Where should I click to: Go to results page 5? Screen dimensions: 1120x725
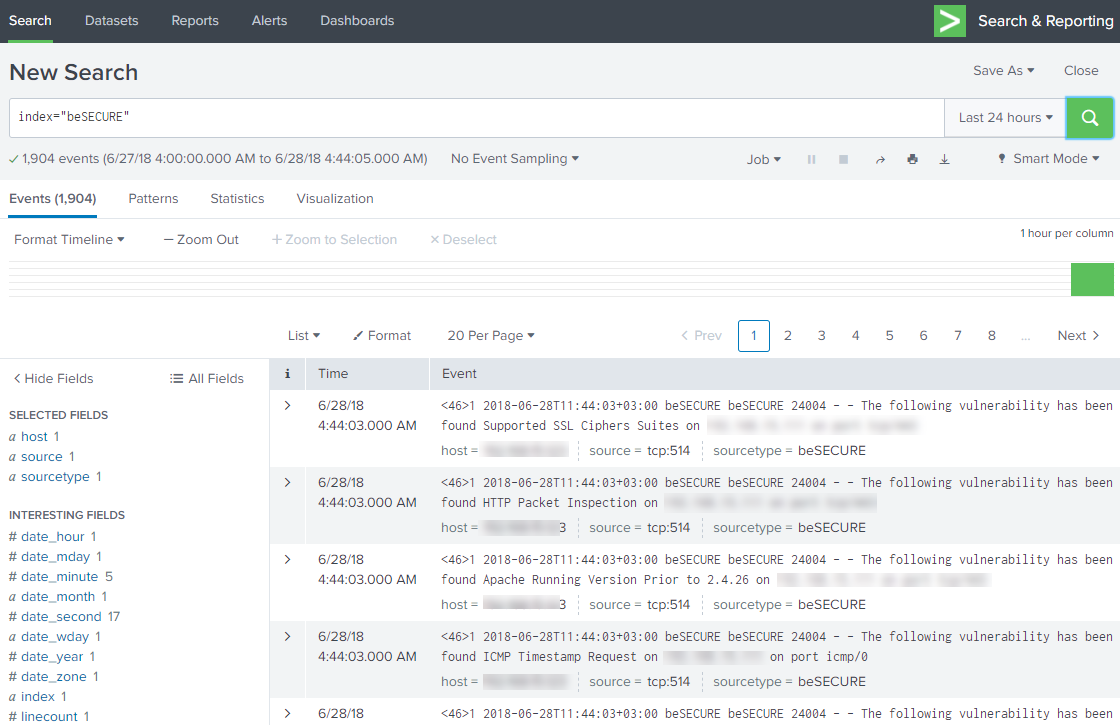tap(889, 336)
